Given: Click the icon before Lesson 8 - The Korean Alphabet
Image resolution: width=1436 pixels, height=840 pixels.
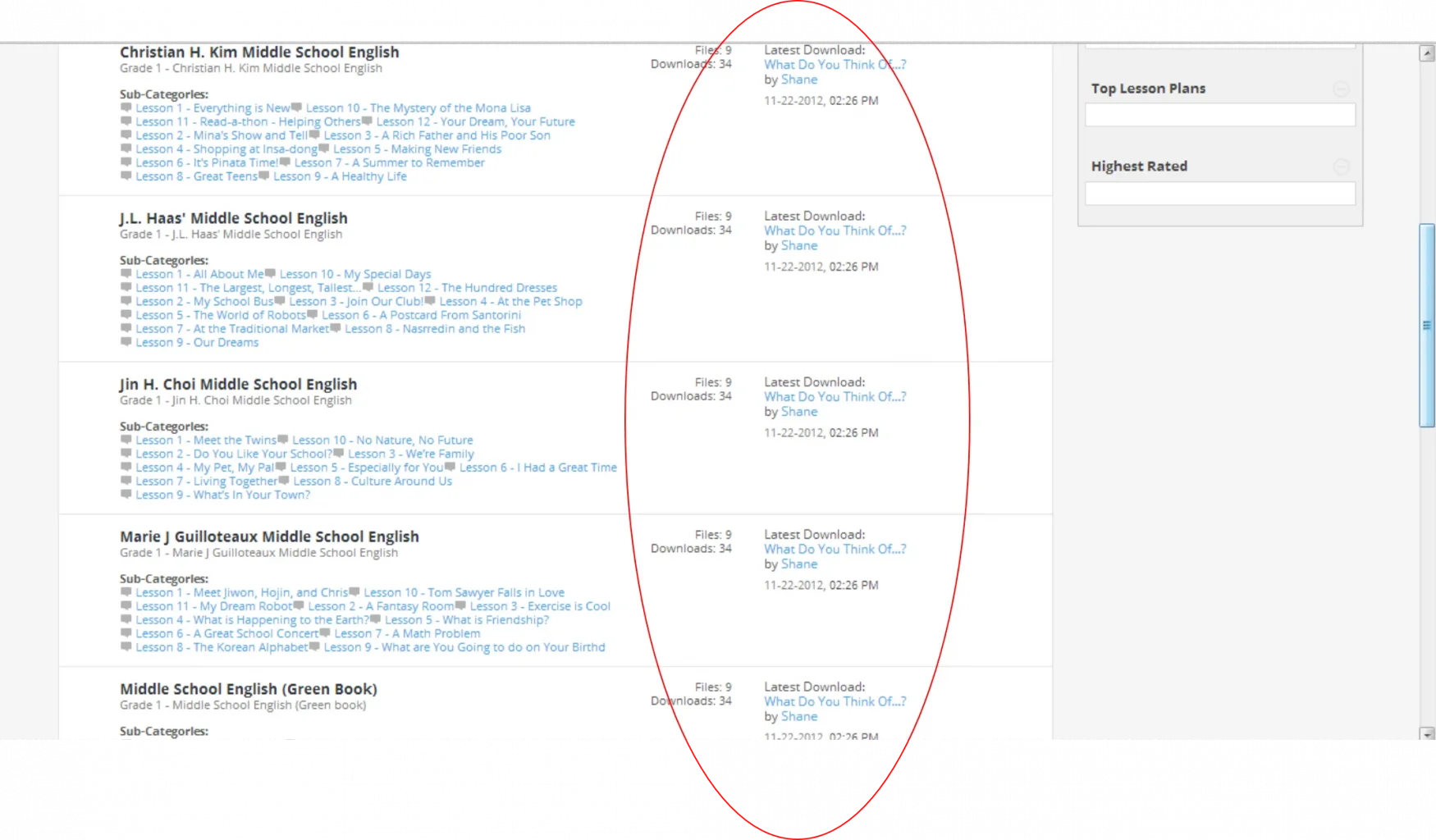Looking at the screenshot, I should [126, 647].
